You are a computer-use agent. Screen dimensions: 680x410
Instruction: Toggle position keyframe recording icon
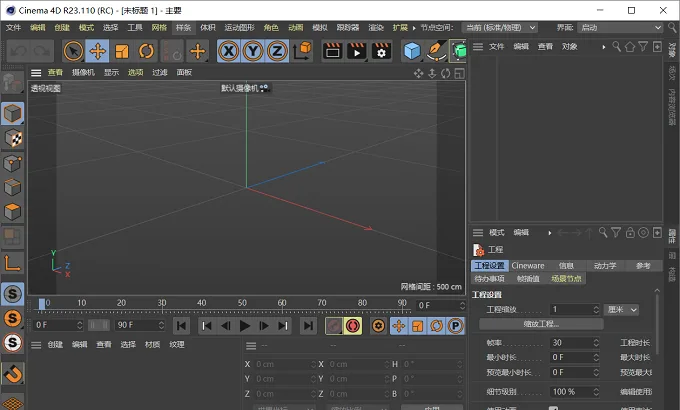coord(399,326)
